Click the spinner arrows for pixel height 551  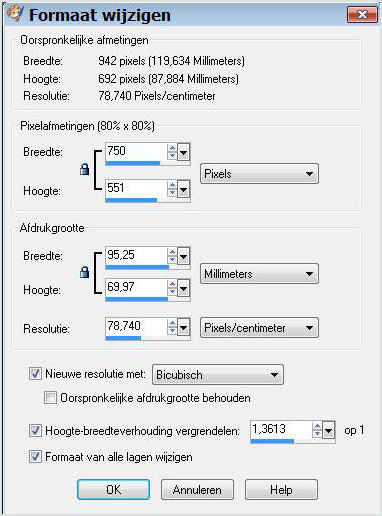(172, 189)
